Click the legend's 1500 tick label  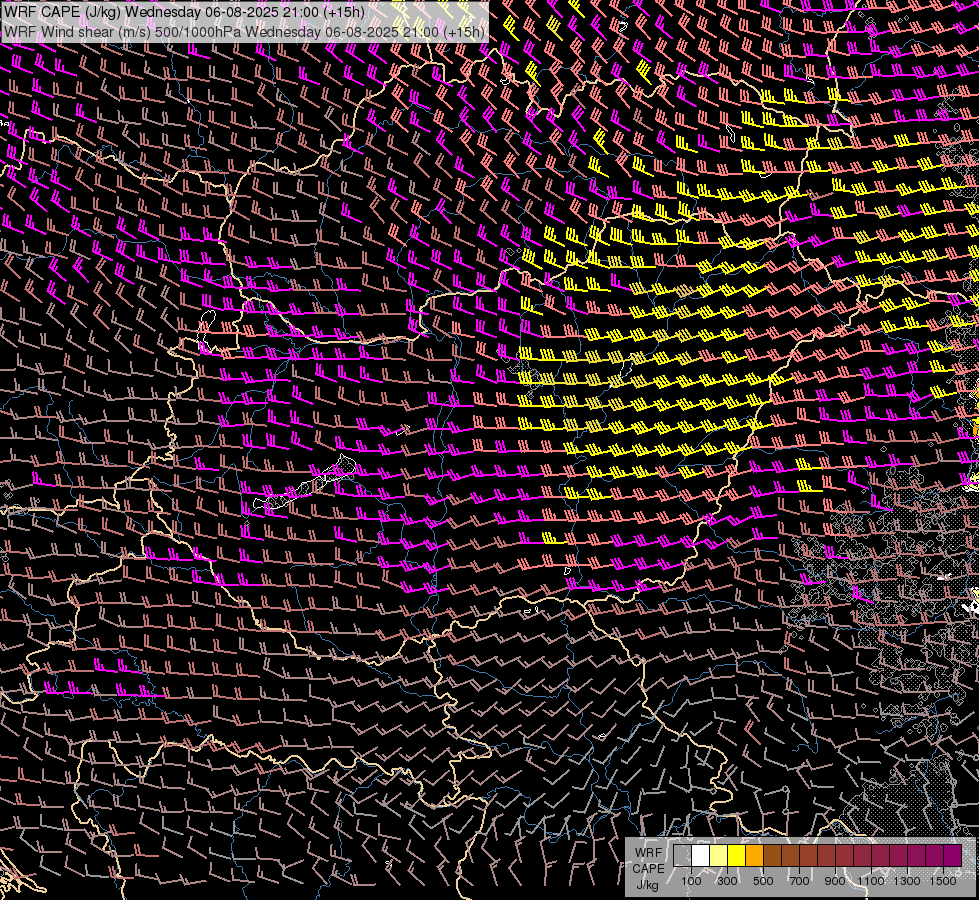pos(943,881)
